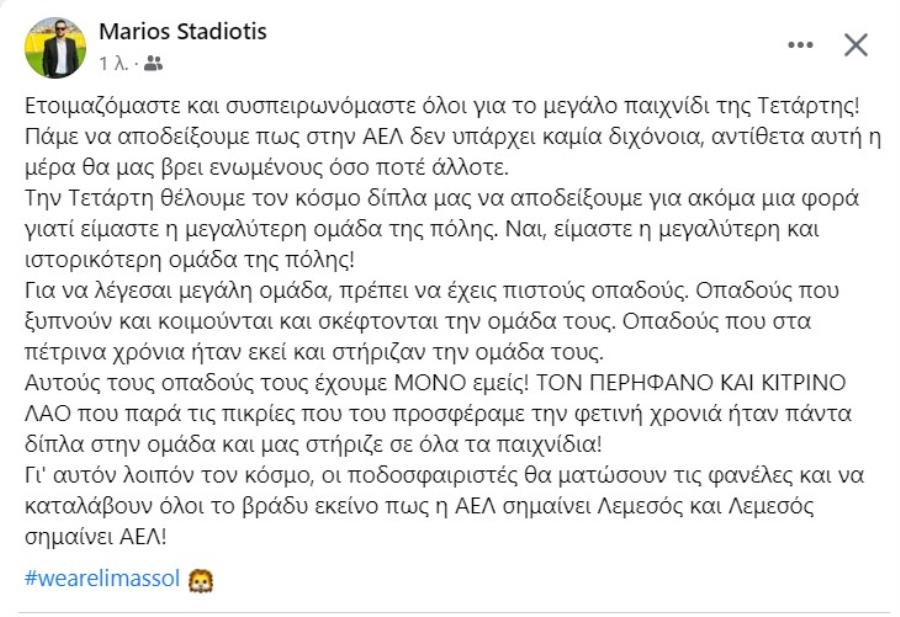This screenshot has width=900, height=617.
Task: Open the three-dot post options menu
Action: 801,45
